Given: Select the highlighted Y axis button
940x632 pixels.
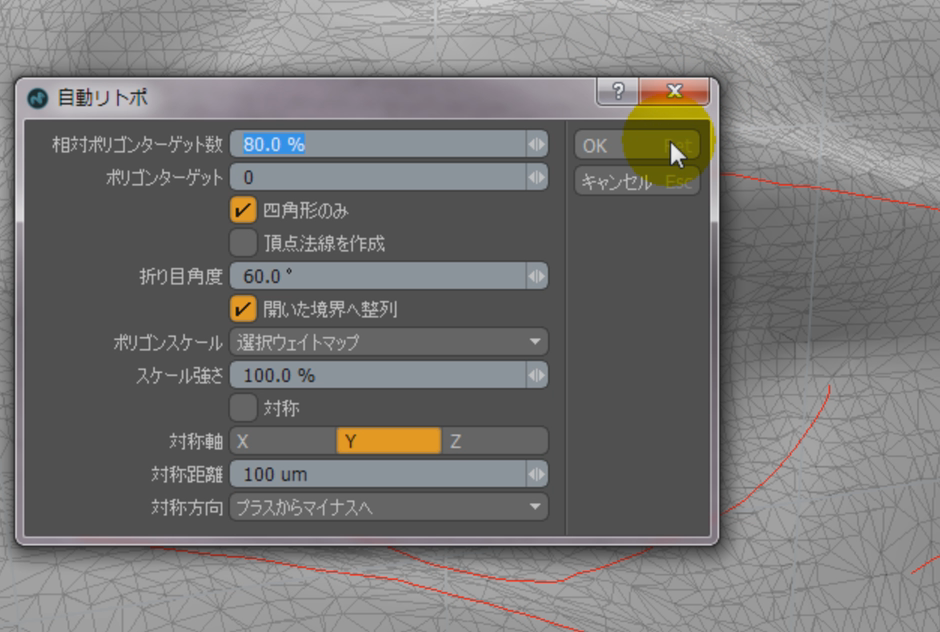Looking at the screenshot, I should pos(389,441).
